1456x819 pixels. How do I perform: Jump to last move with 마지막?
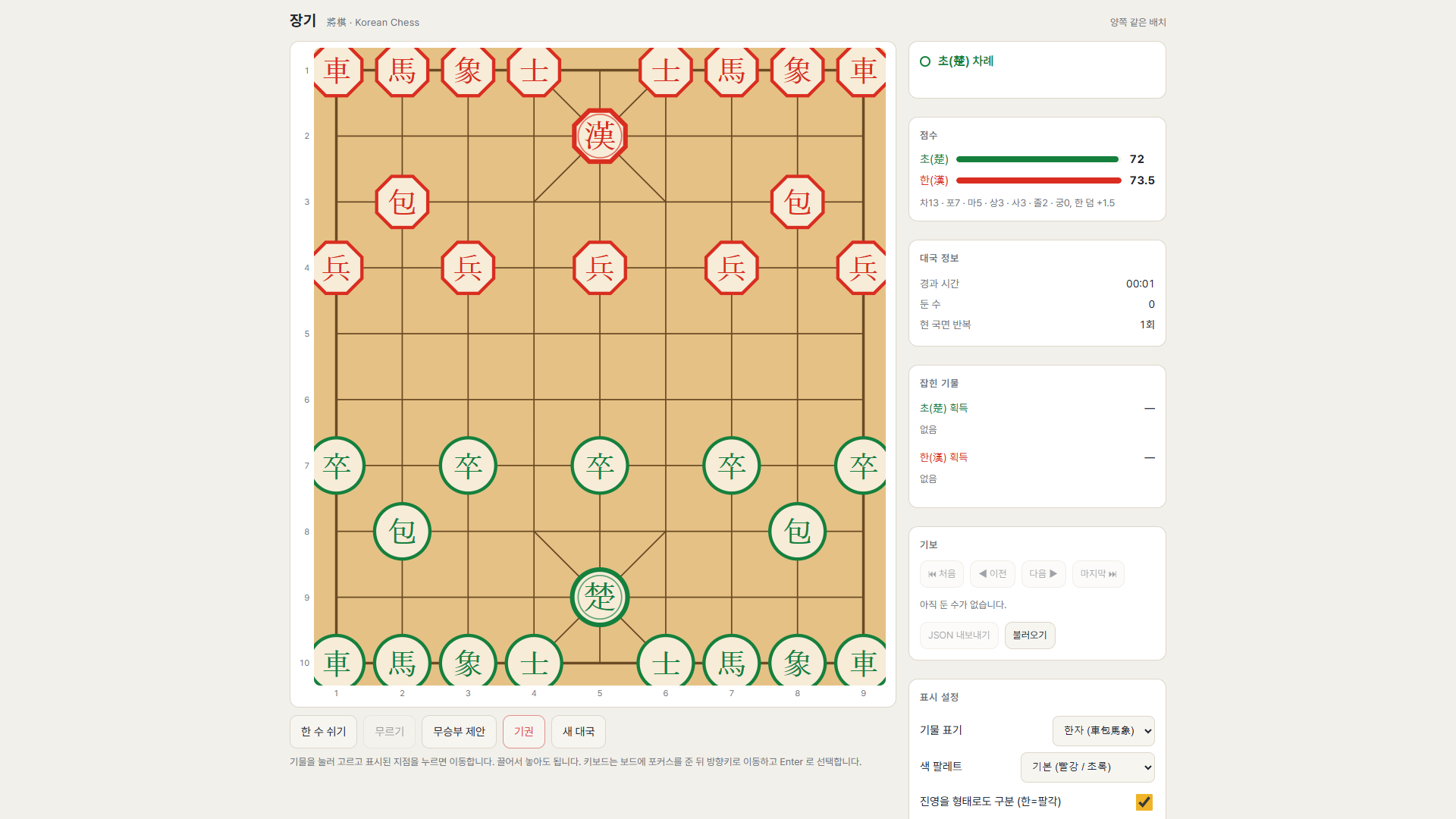1098,573
